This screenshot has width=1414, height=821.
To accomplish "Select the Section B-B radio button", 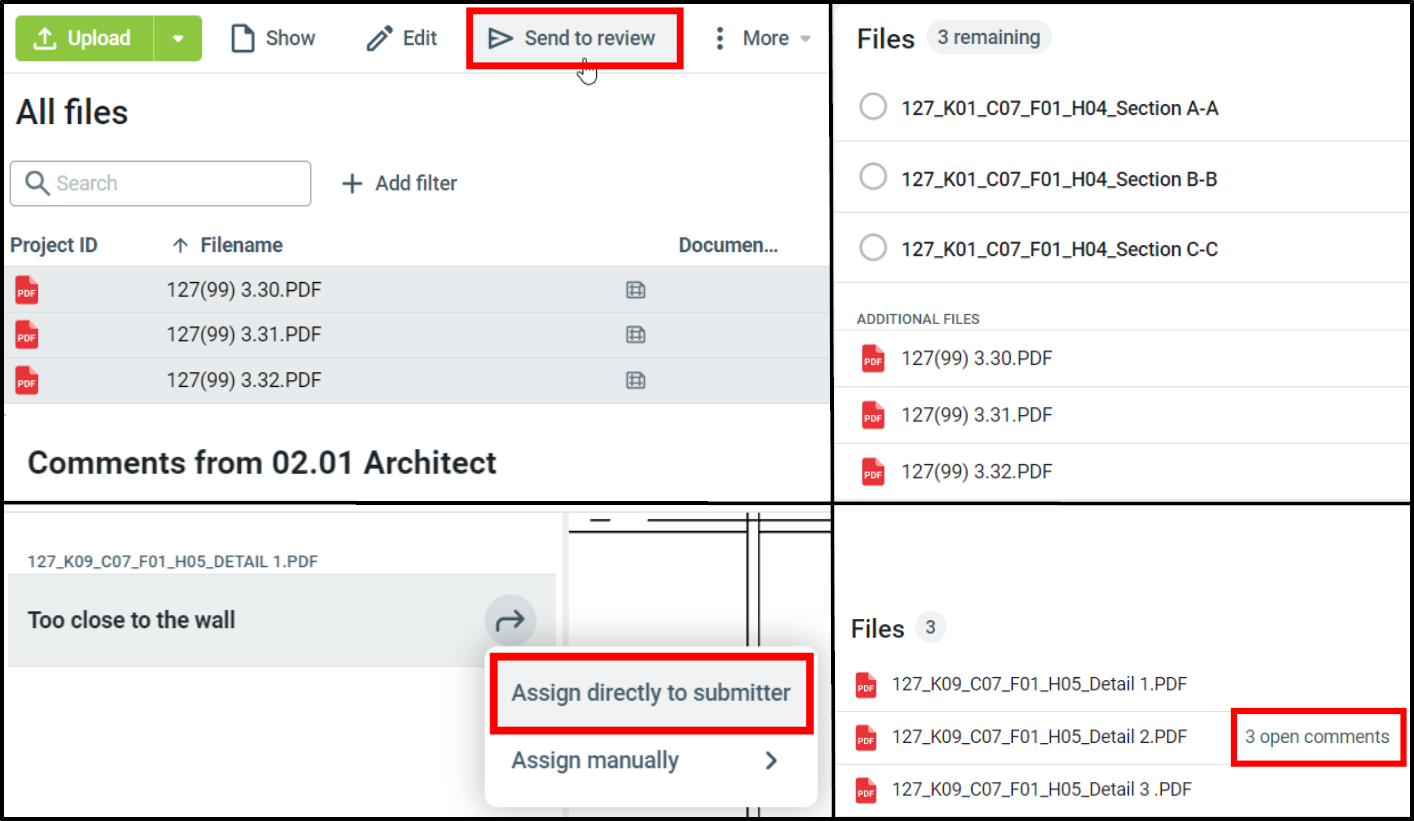I will (x=873, y=178).
